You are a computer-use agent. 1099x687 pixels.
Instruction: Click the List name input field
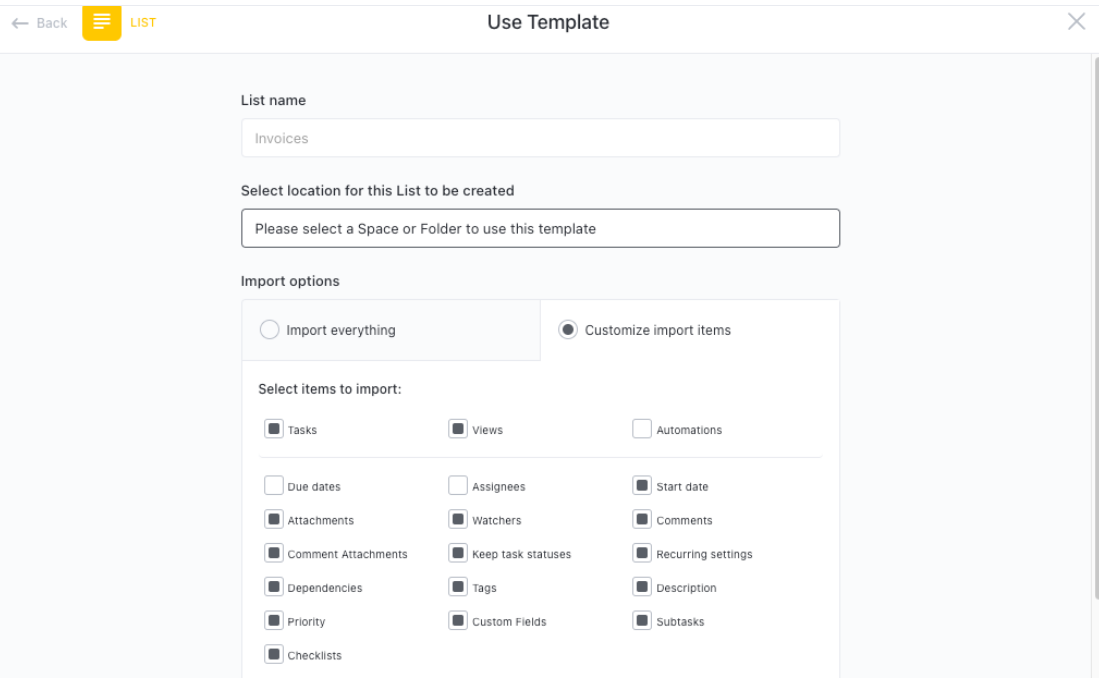click(540, 138)
